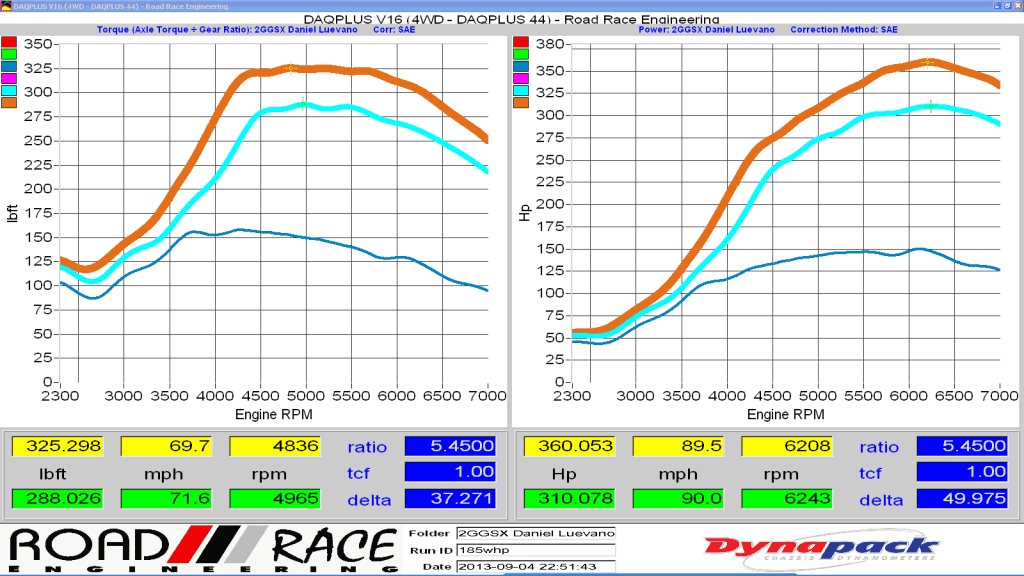
Task: Click the Folder field 2GGSX Daniel Luevano
Action: coord(536,534)
